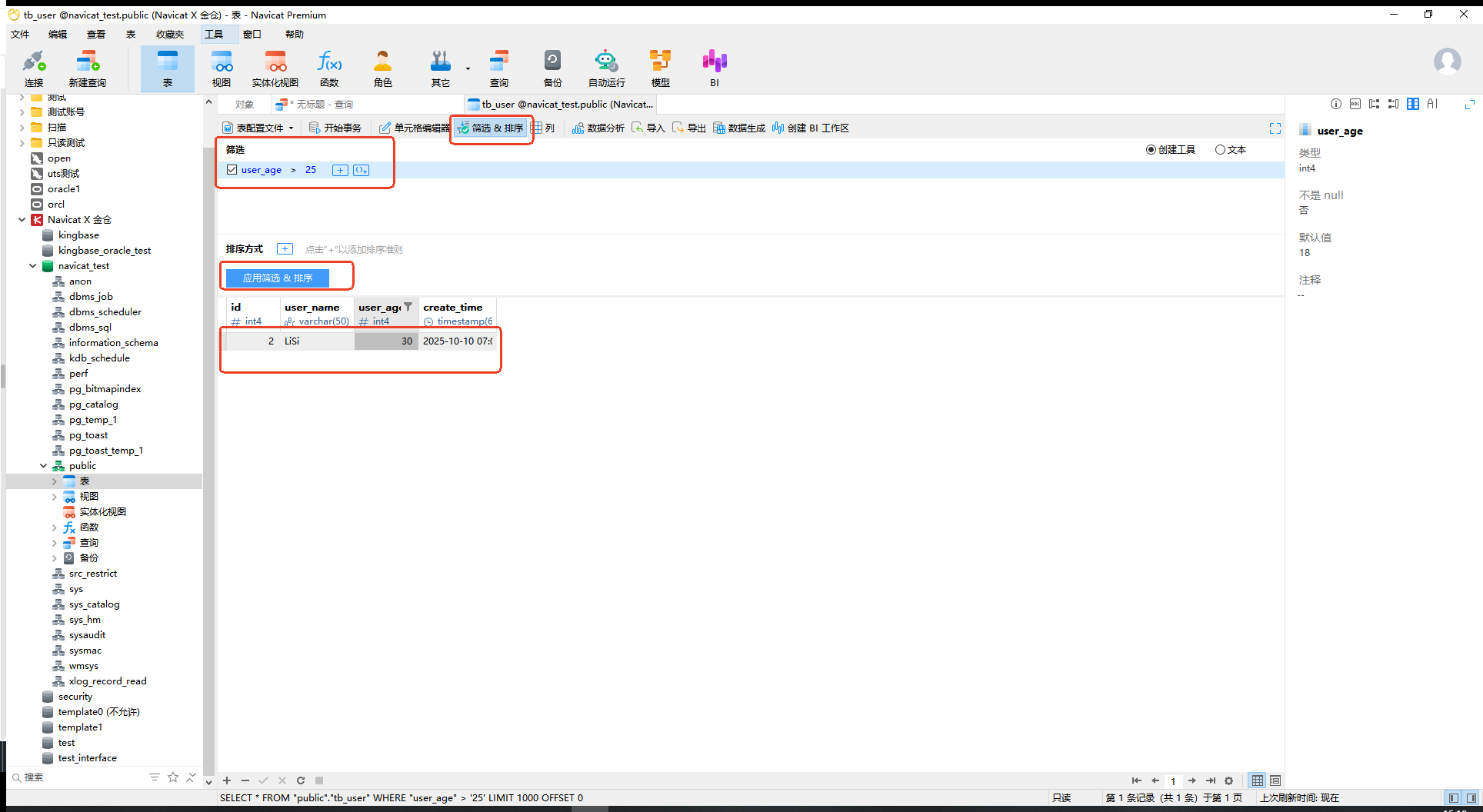Click the 其它 (Others) toolbar icon
The image size is (1483, 812).
tap(441, 68)
